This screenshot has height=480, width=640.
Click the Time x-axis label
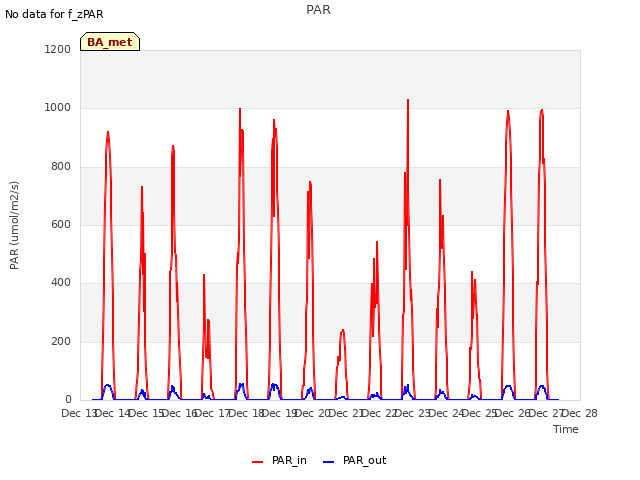point(565,429)
